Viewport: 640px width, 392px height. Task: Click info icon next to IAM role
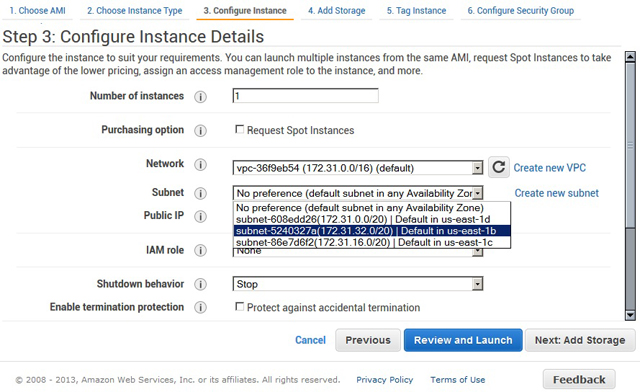(200, 250)
